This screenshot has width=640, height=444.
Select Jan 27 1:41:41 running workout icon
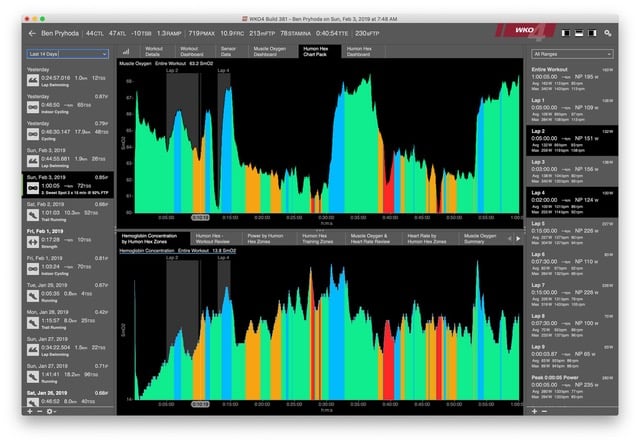pos(33,377)
